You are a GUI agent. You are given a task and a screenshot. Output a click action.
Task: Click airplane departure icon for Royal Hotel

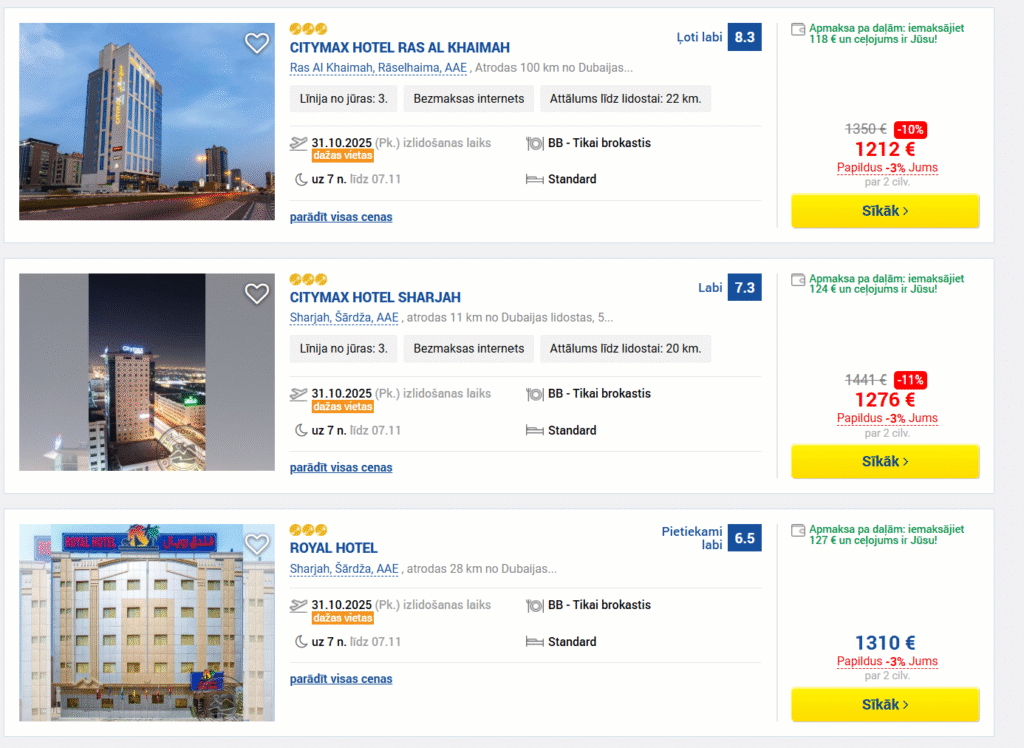pyautogui.click(x=298, y=605)
